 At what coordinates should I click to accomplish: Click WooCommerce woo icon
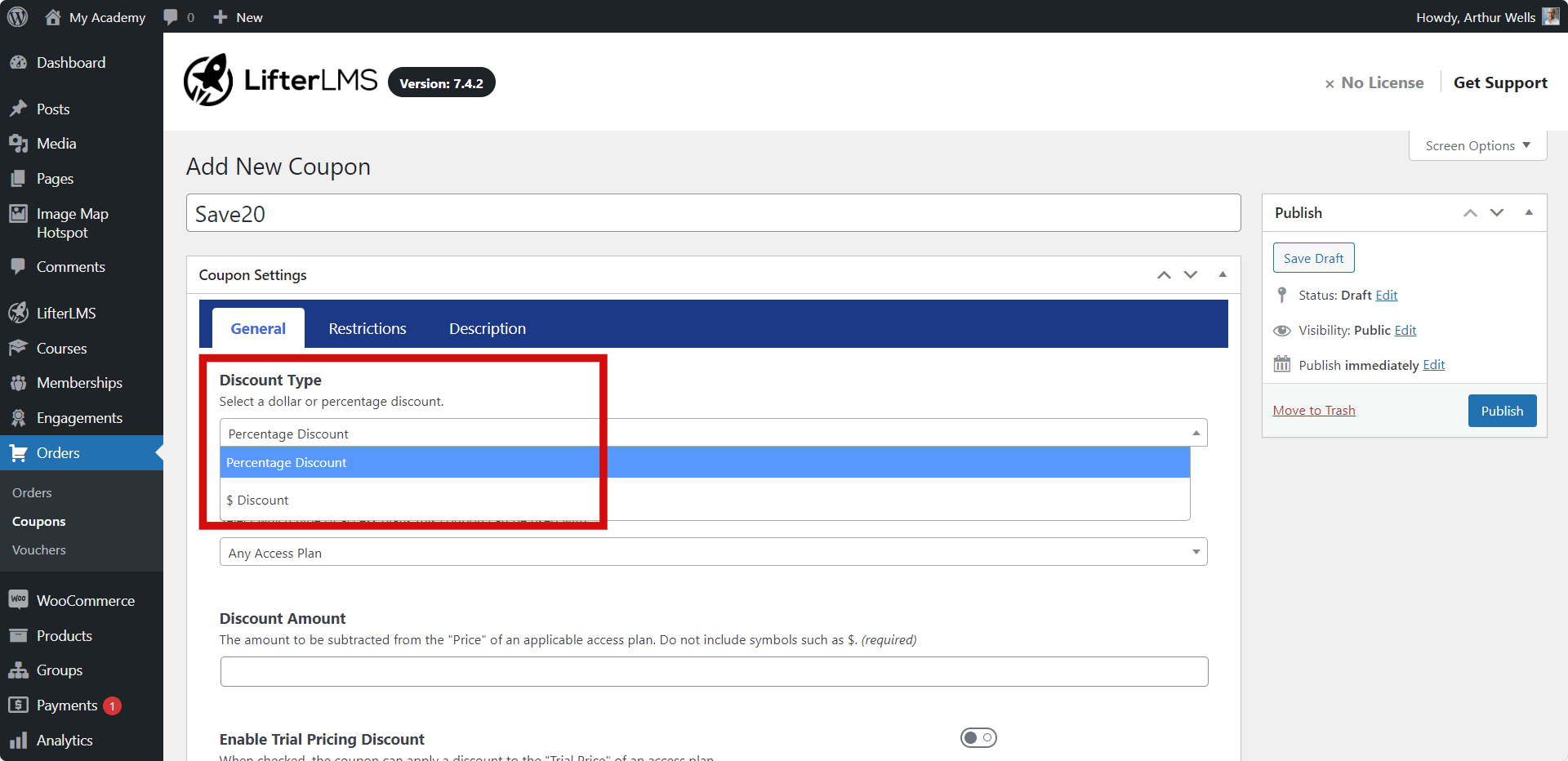[x=18, y=600]
